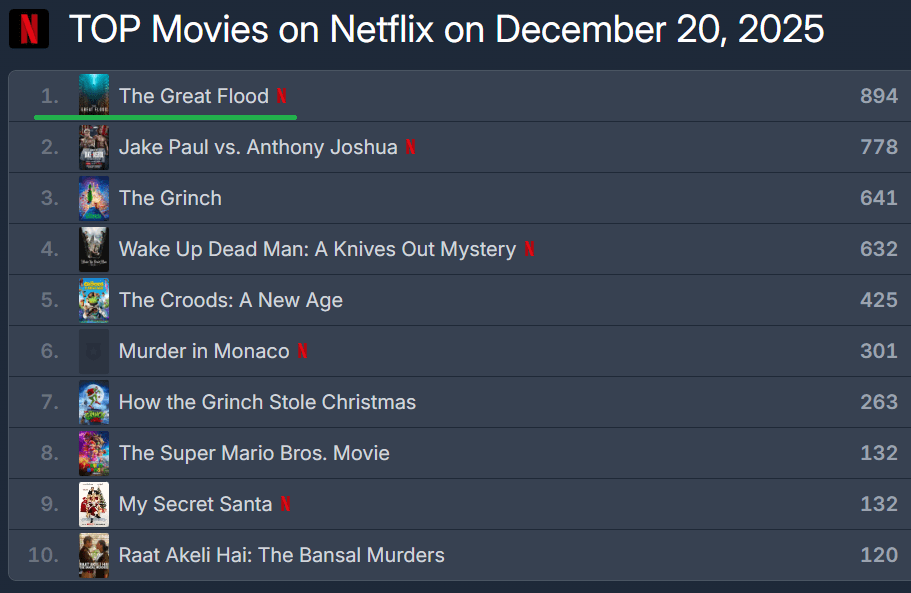The width and height of the screenshot is (911, 593).
Task: Click the Netflix badge beside Wake Up Dead Man
Action: [529, 249]
